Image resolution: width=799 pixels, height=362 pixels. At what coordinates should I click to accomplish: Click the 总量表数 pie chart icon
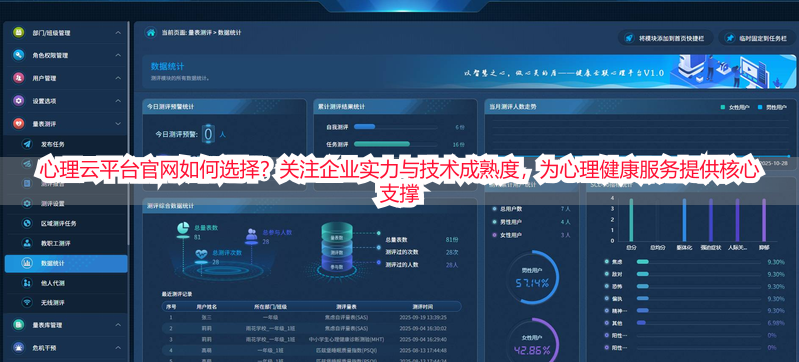pos(183,230)
